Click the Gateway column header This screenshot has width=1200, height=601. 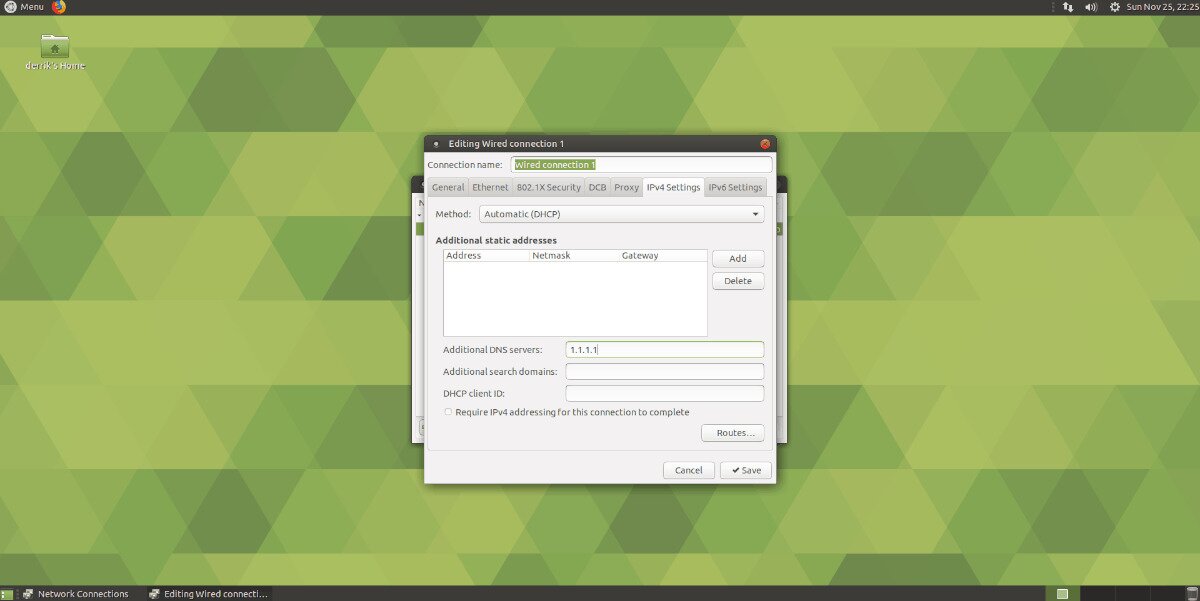[x=663, y=256]
